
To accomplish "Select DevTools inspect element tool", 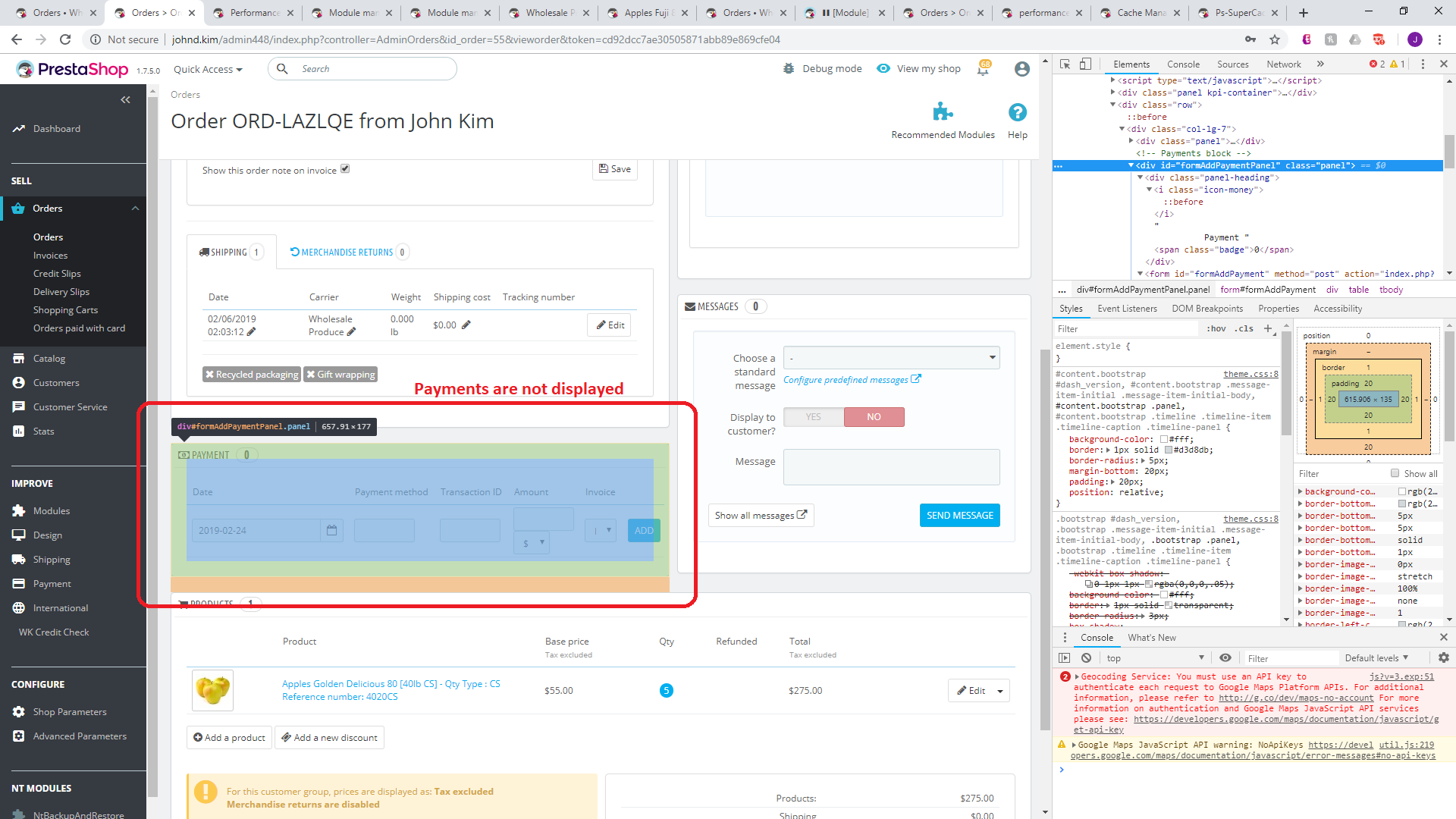I will click(1065, 64).
